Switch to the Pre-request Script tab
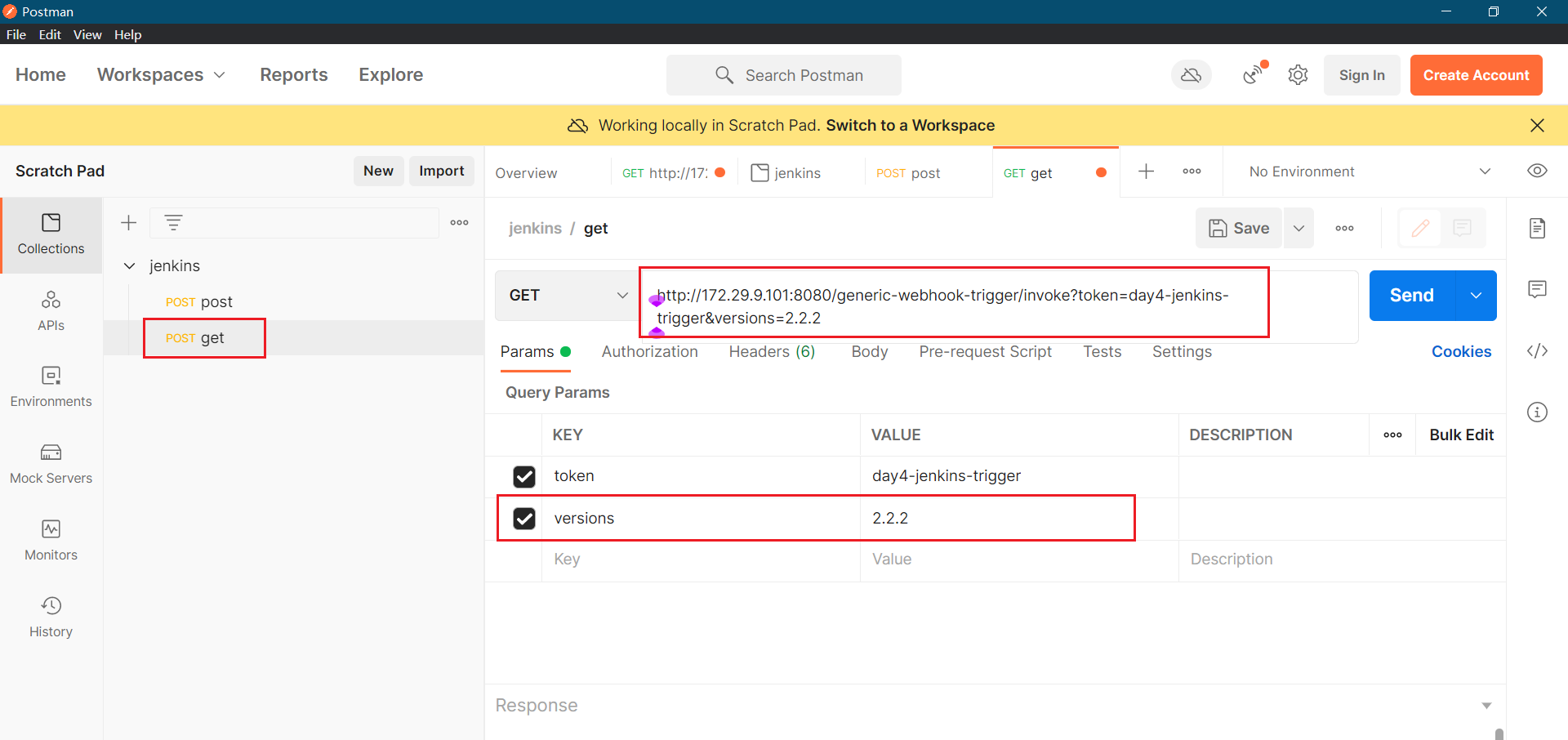 click(985, 351)
